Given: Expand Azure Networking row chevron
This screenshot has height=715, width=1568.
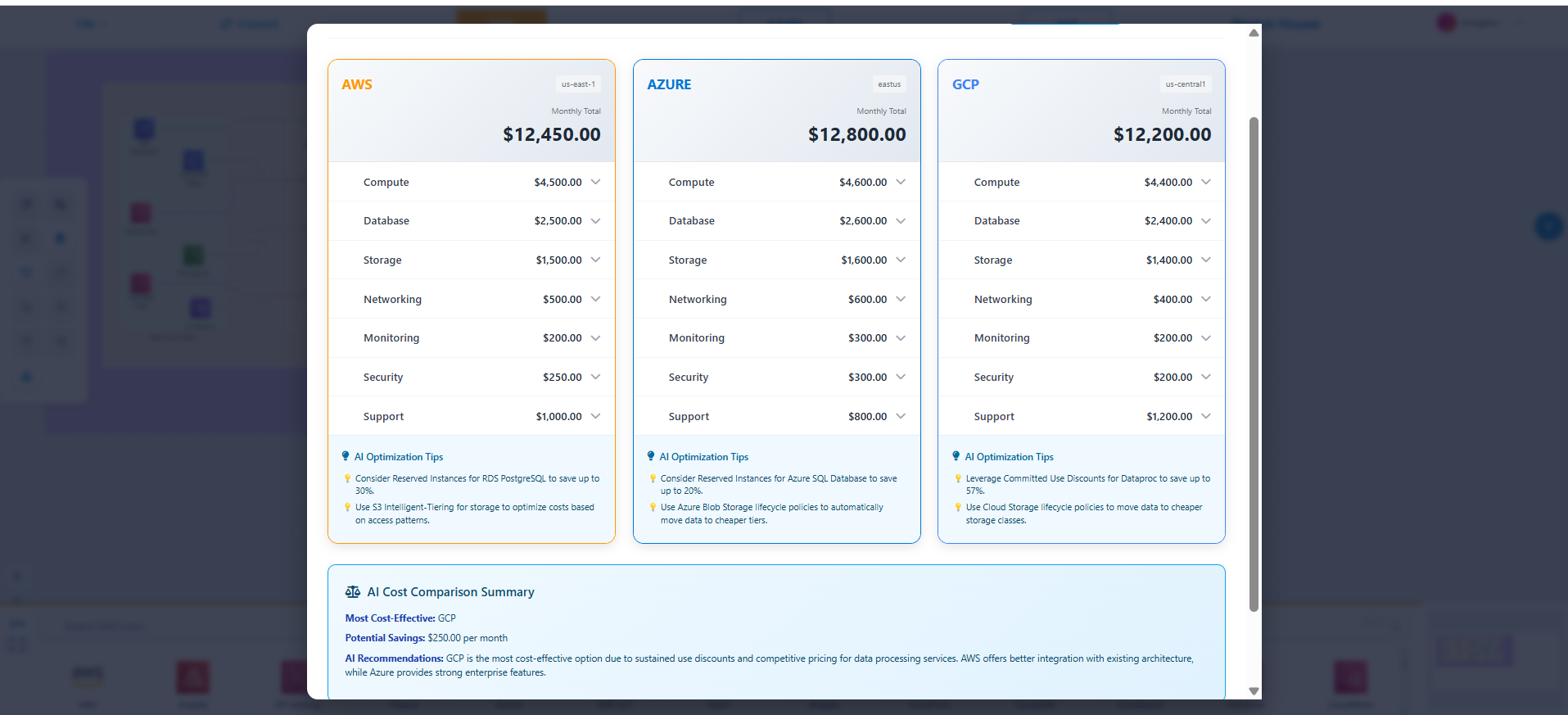Looking at the screenshot, I should (901, 299).
